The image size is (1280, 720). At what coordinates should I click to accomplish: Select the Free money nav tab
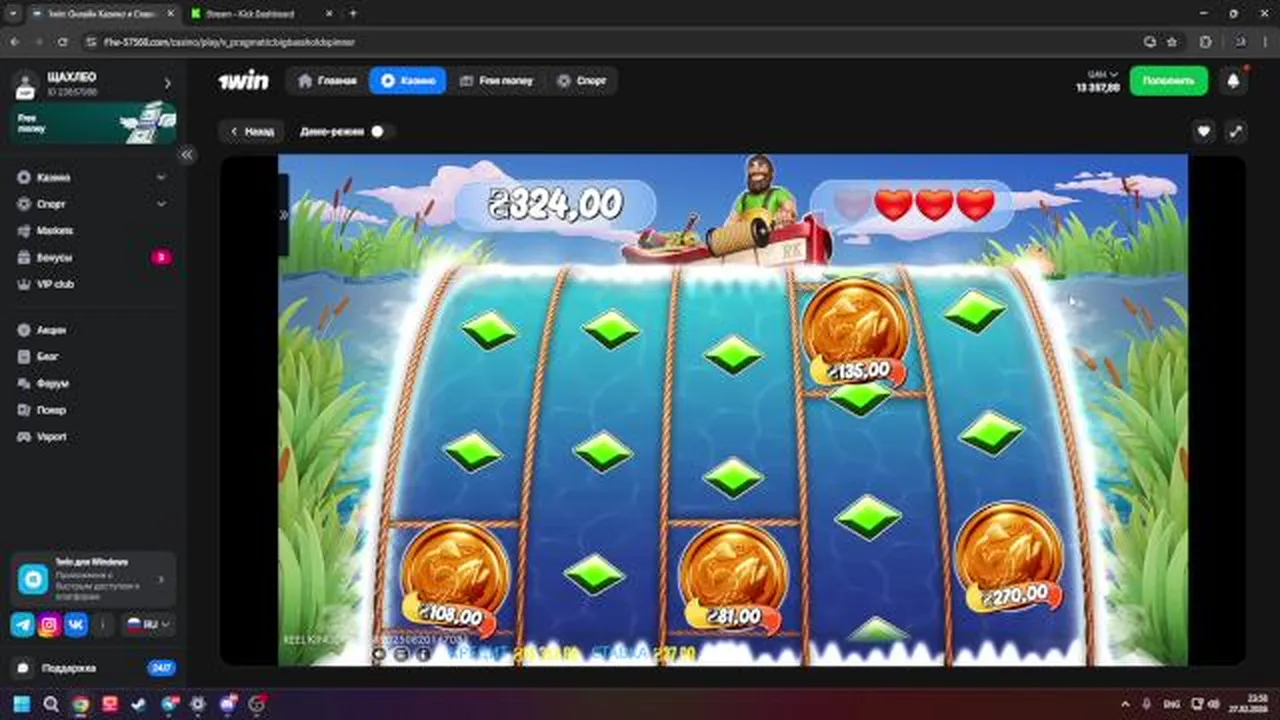[496, 81]
